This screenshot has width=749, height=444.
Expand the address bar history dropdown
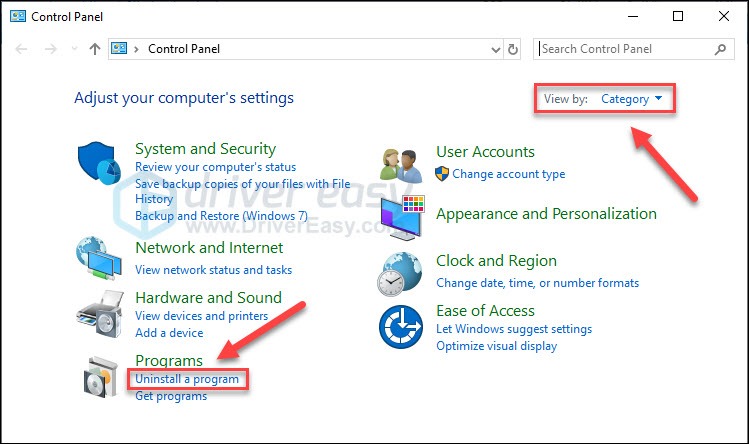click(496, 48)
